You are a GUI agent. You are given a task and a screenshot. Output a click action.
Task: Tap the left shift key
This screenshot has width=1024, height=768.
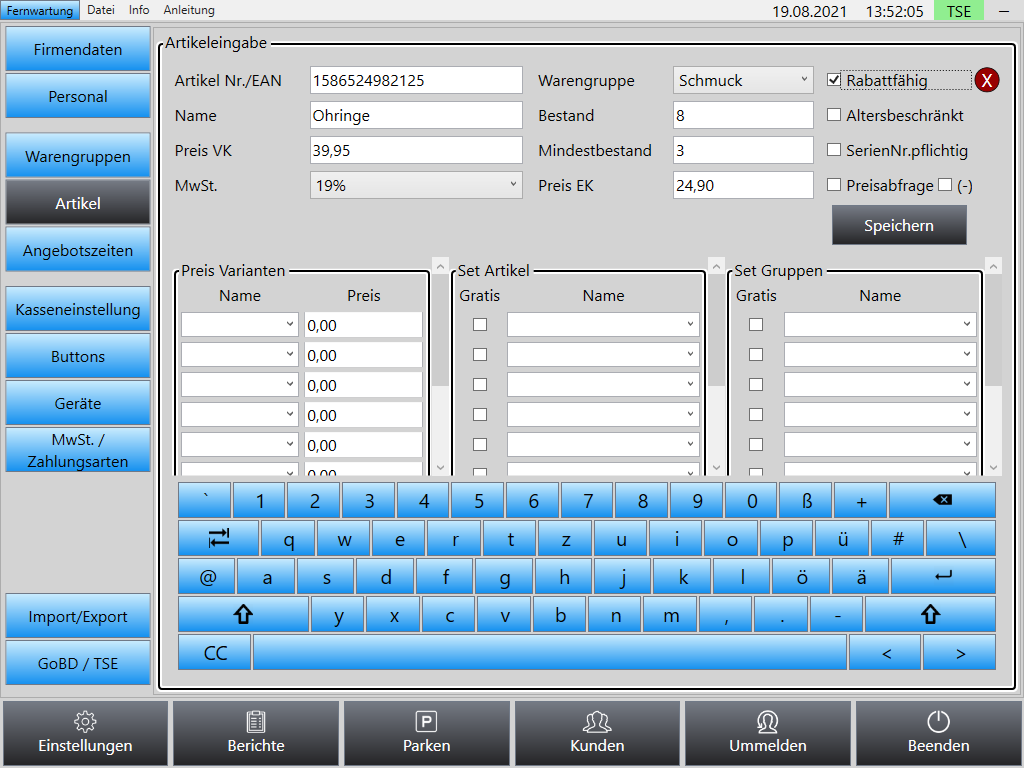[244, 614]
